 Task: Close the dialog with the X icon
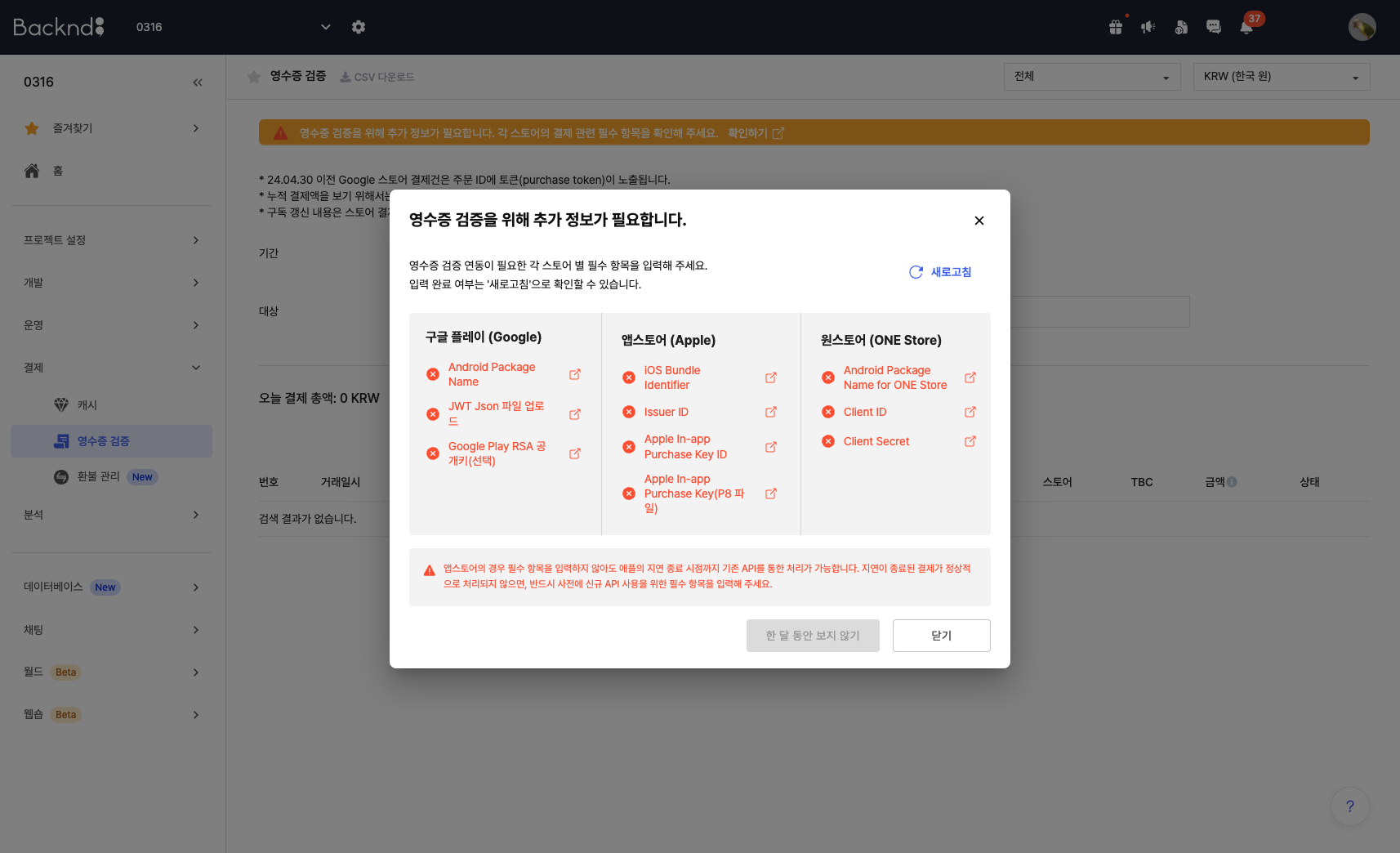tap(979, 221)
